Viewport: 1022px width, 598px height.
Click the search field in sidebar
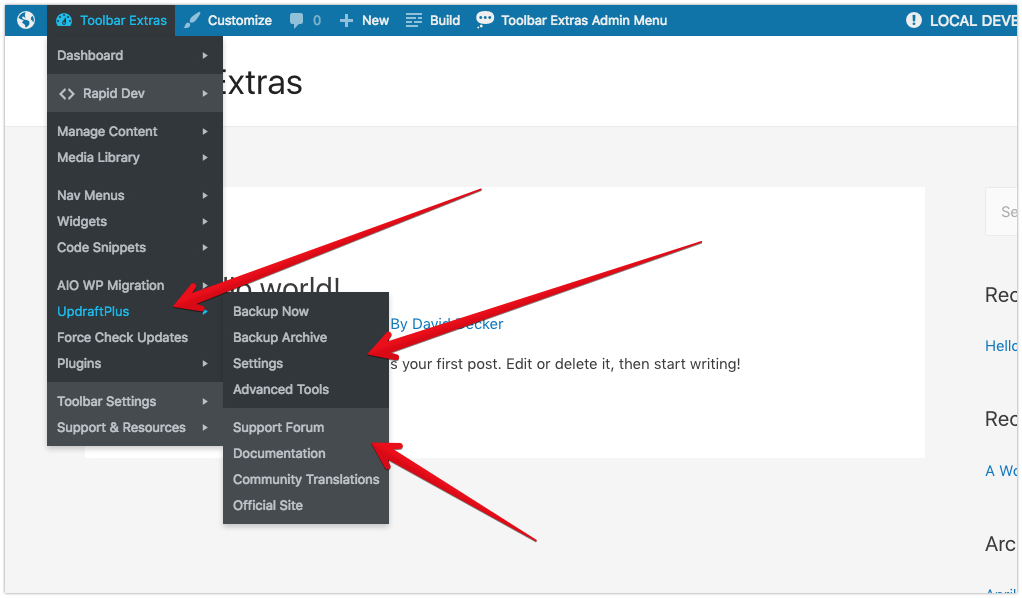point(1001,211)
